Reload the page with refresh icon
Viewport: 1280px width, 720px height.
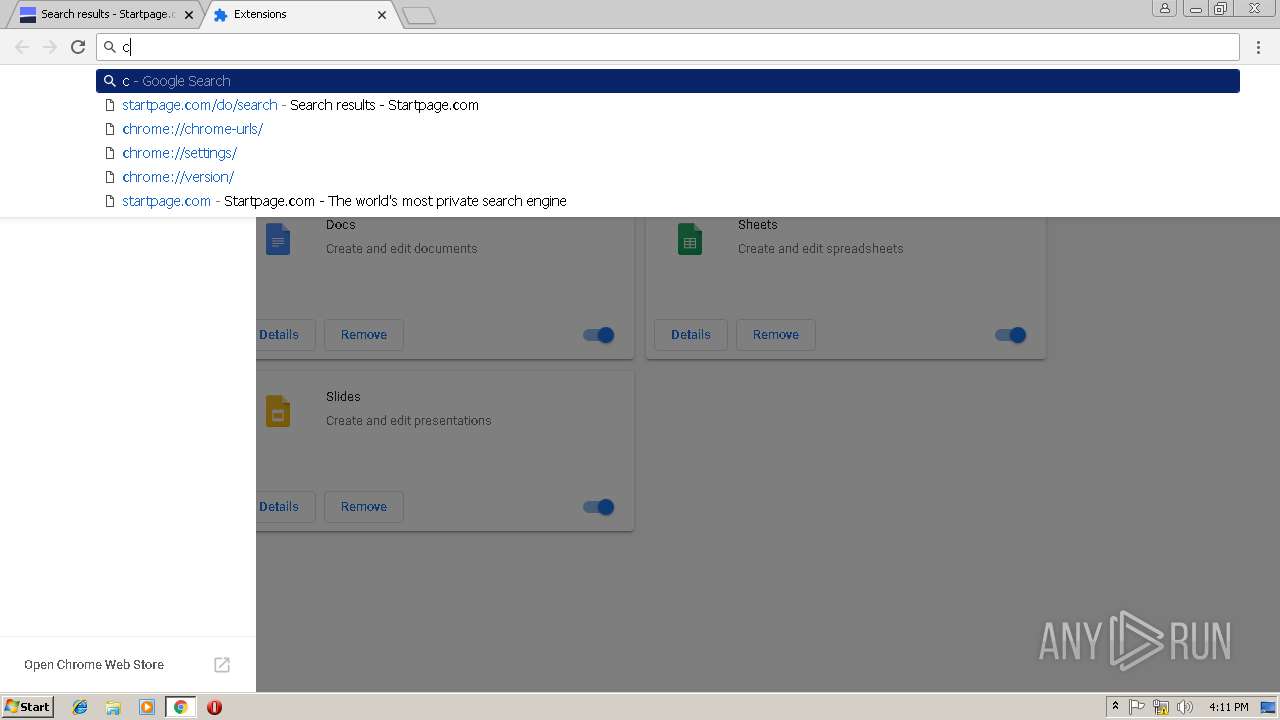[78, 47]
